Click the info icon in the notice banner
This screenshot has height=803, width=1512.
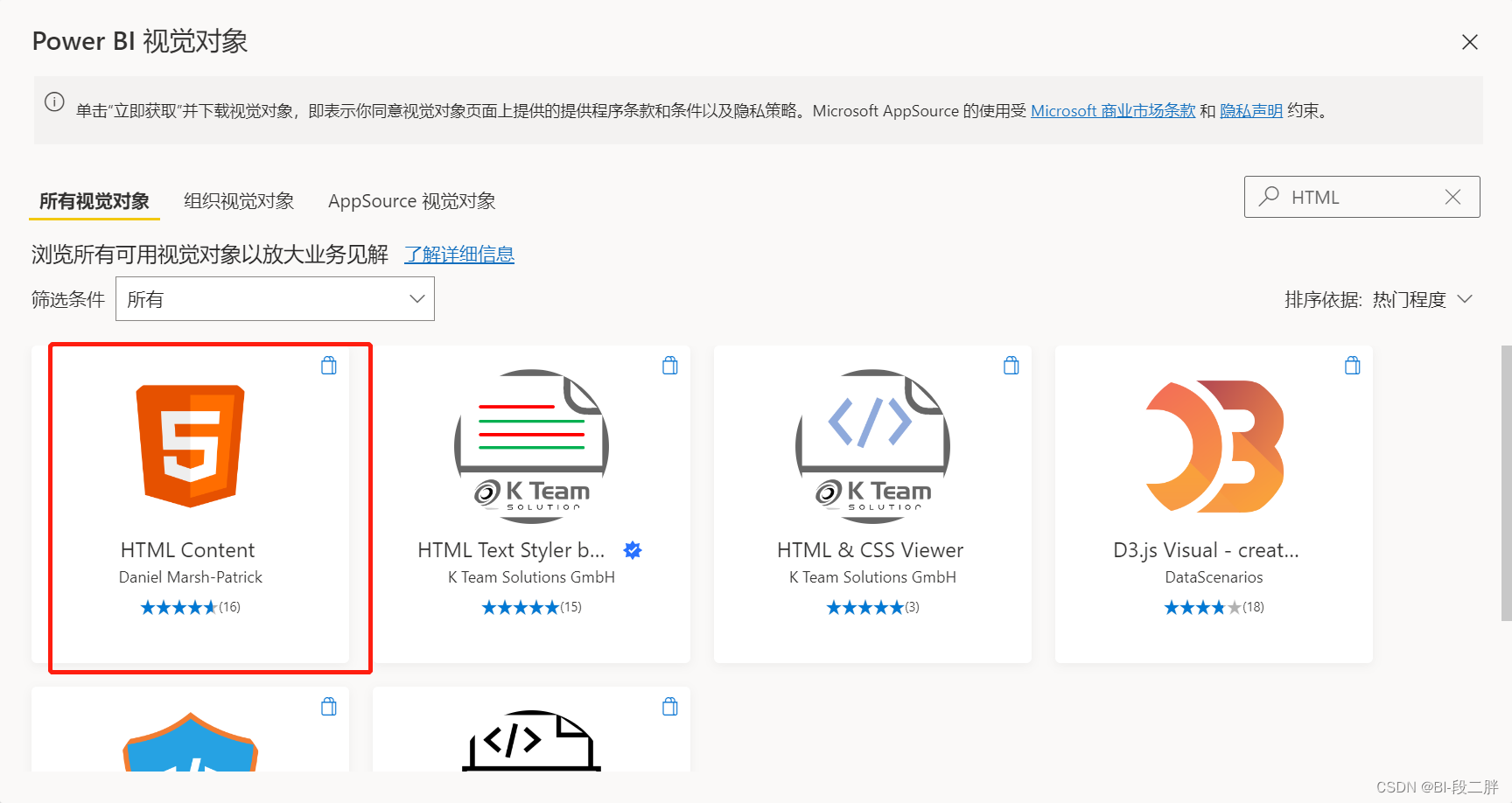[x=54, y=101]
